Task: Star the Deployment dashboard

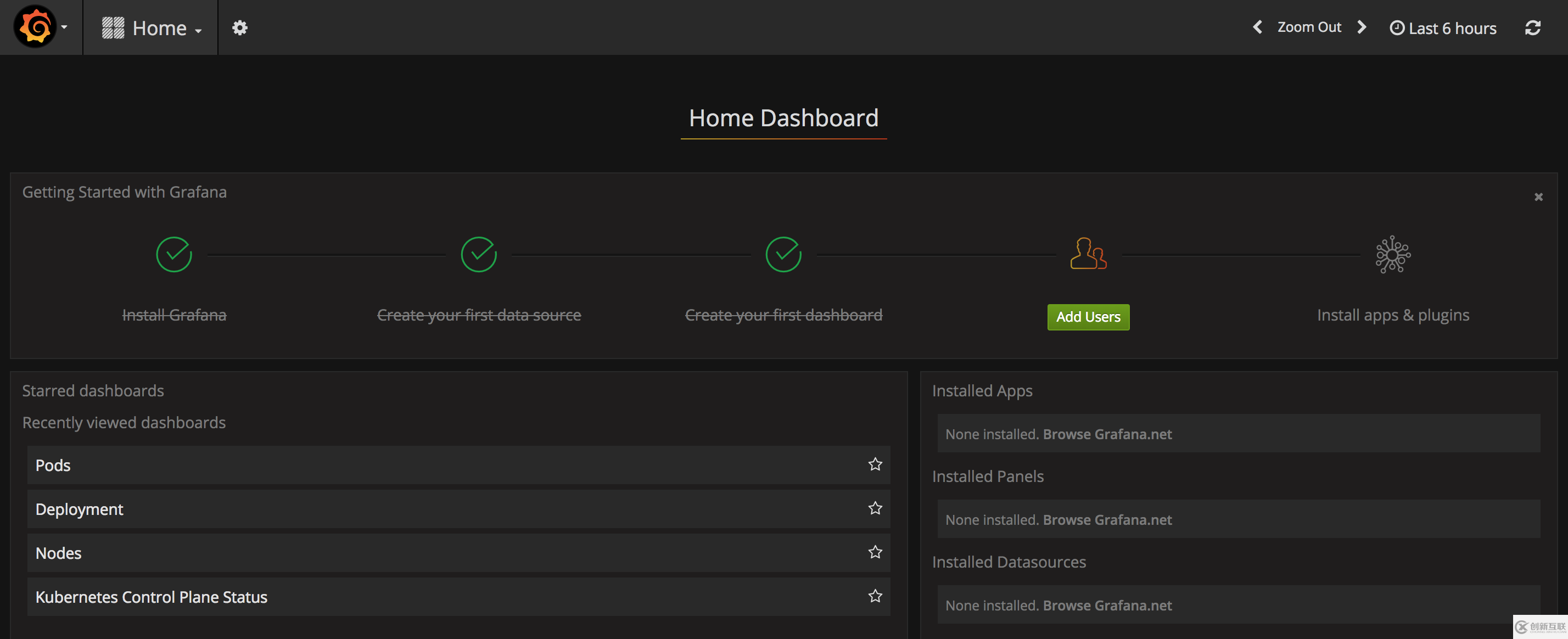Action: (875, 508)
